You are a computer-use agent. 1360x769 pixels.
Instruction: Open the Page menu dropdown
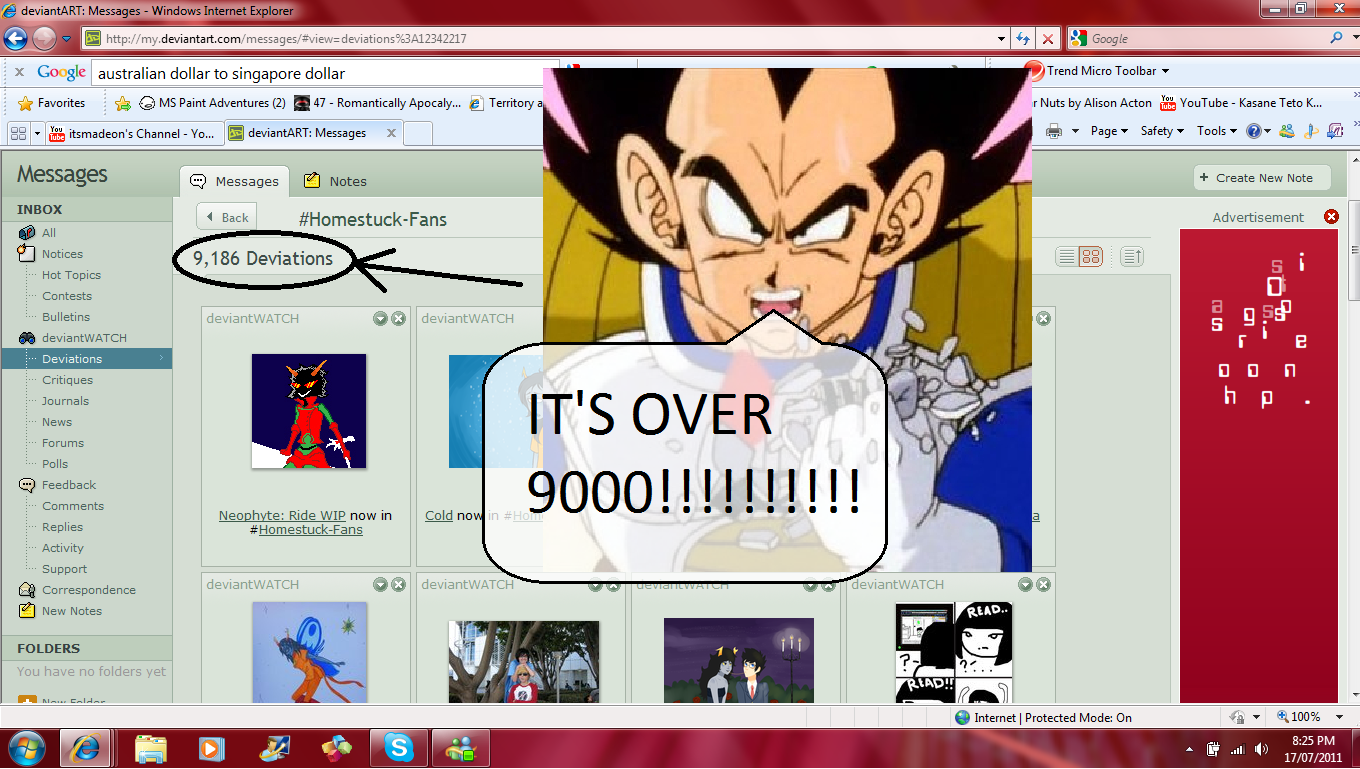[x=1109, y=131]
